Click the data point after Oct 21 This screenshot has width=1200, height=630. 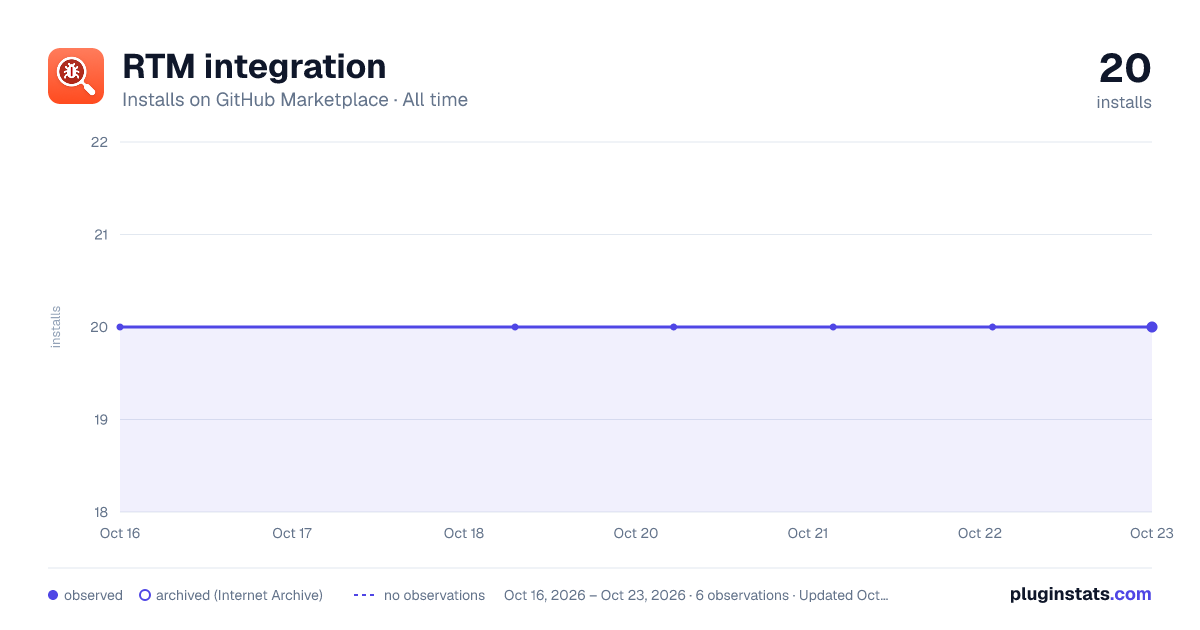pos(833,327)
